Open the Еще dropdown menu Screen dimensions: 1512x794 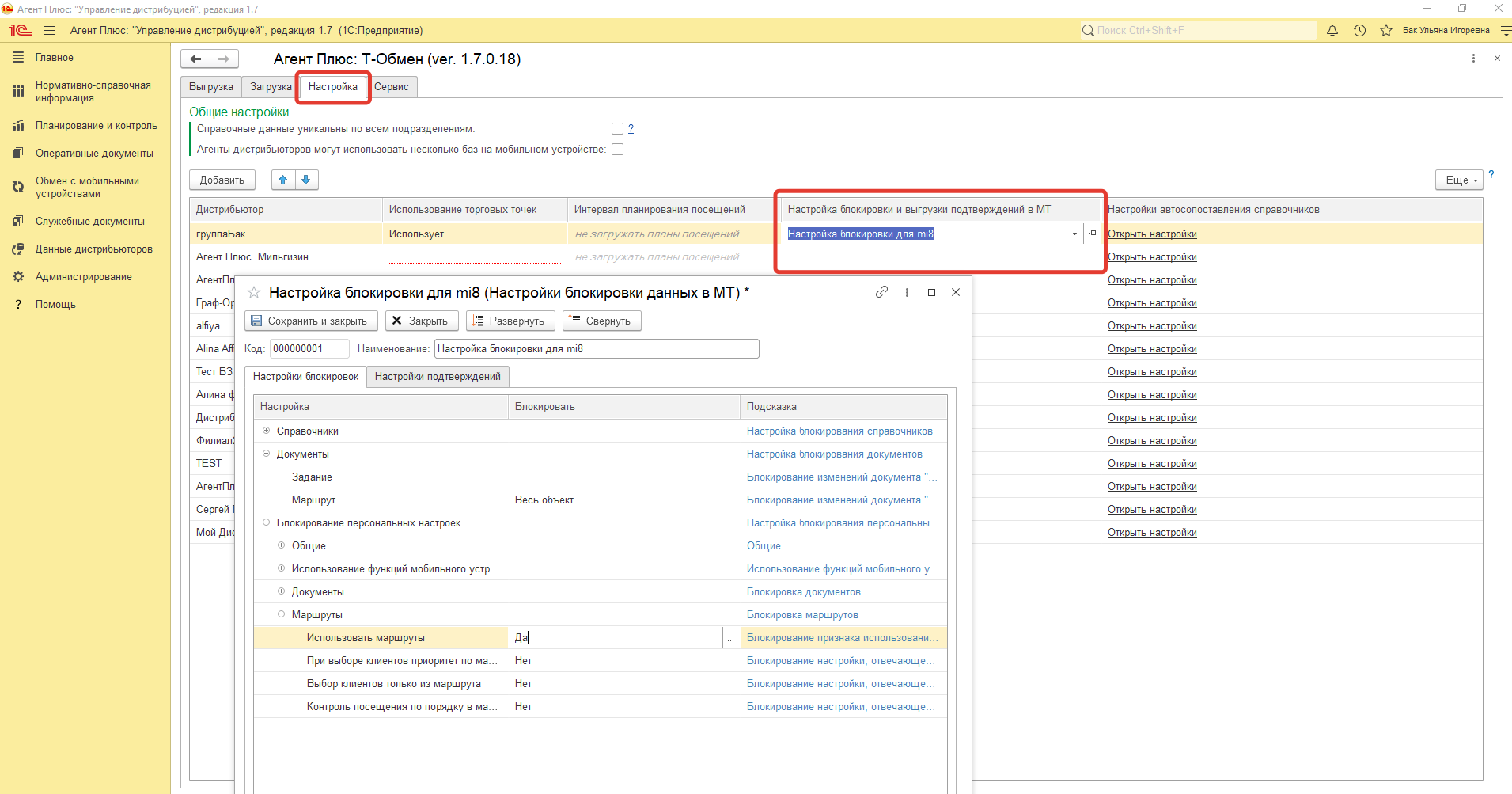(x=1459, y=180)
